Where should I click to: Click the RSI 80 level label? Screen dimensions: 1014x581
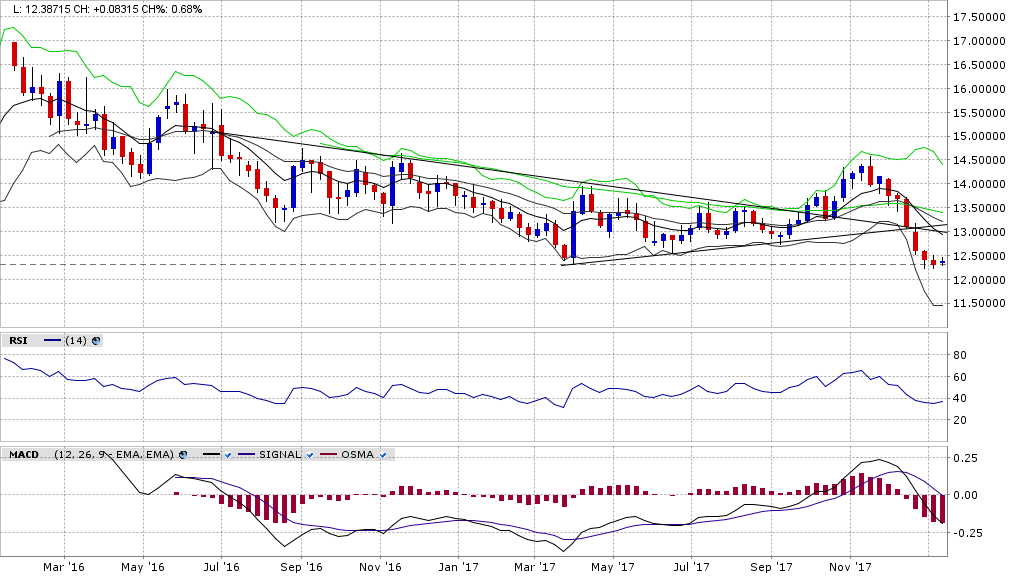[960, 355]
